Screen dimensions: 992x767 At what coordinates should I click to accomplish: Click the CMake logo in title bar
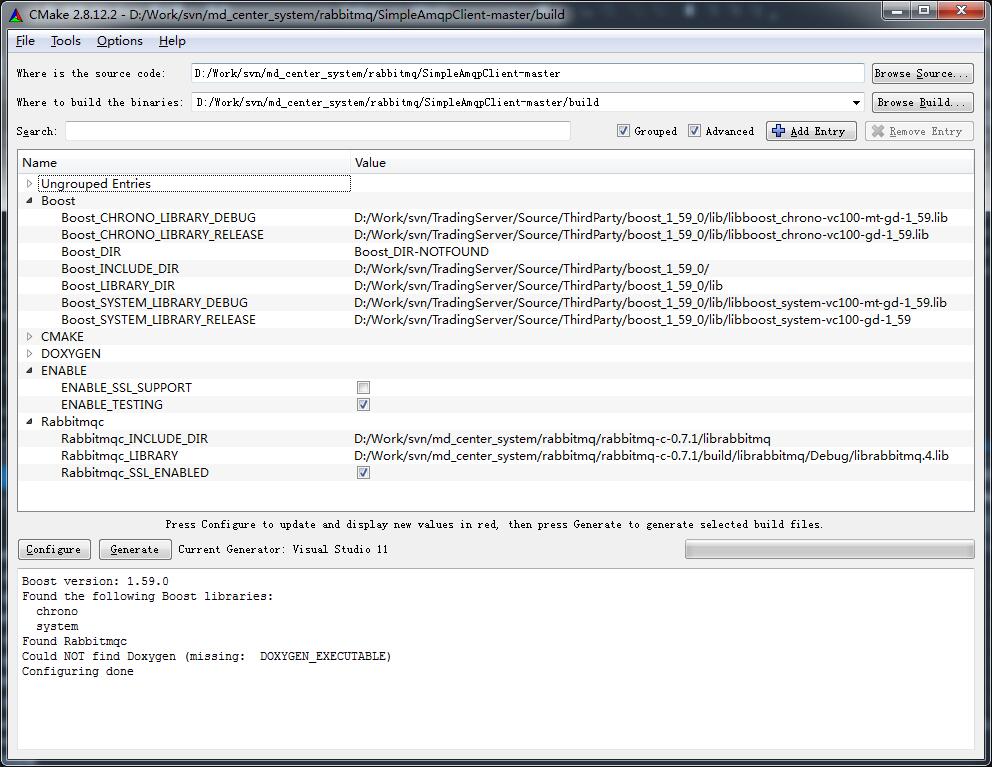click(16, 14)
